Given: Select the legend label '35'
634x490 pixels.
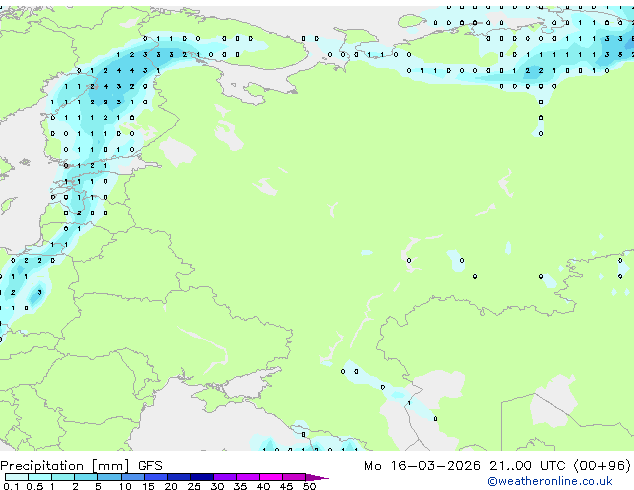Looking at the screenshot, I should (240, 486).
